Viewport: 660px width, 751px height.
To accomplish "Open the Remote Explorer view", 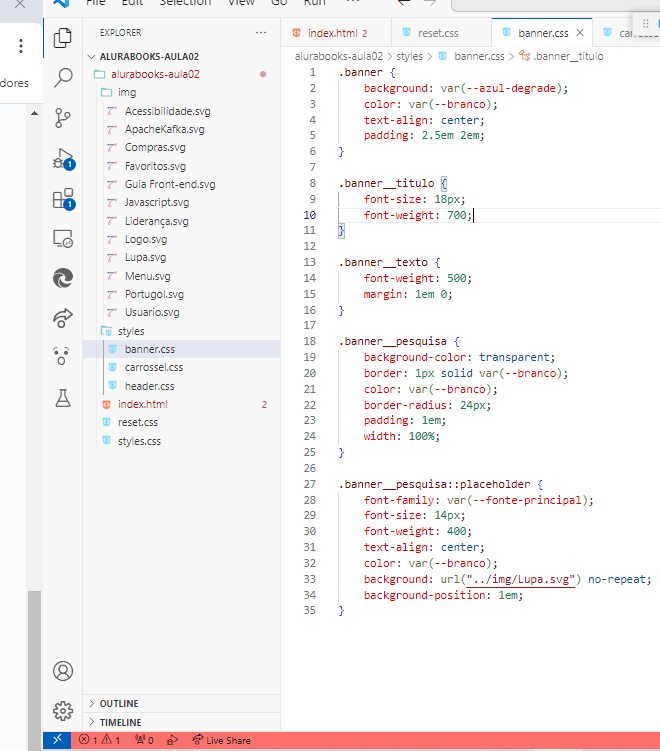I will tap(63, 238).
